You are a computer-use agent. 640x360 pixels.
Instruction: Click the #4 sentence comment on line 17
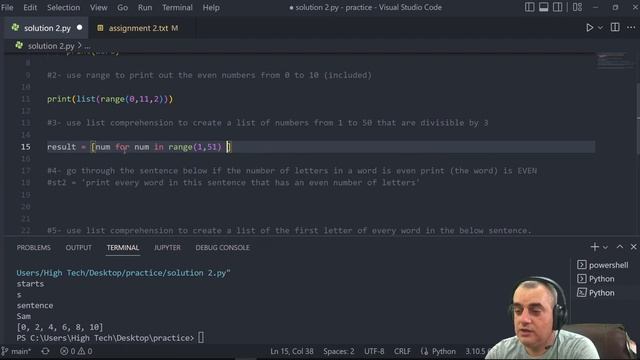point(292,171)
